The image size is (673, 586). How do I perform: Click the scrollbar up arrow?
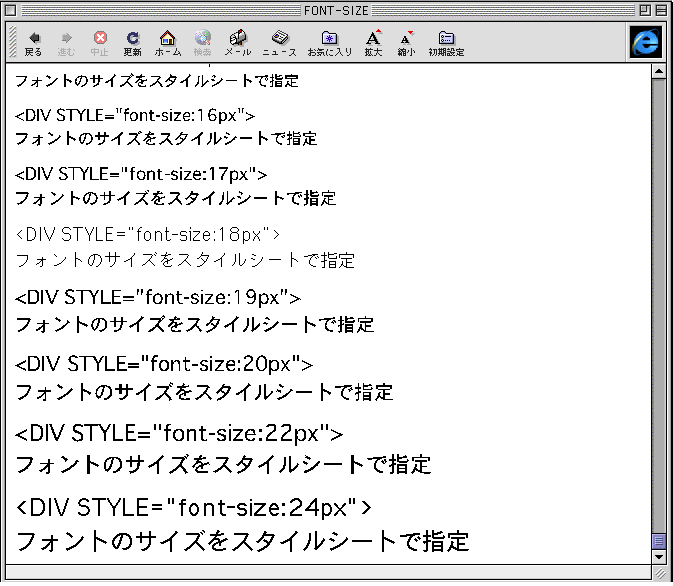pos(658,71)
